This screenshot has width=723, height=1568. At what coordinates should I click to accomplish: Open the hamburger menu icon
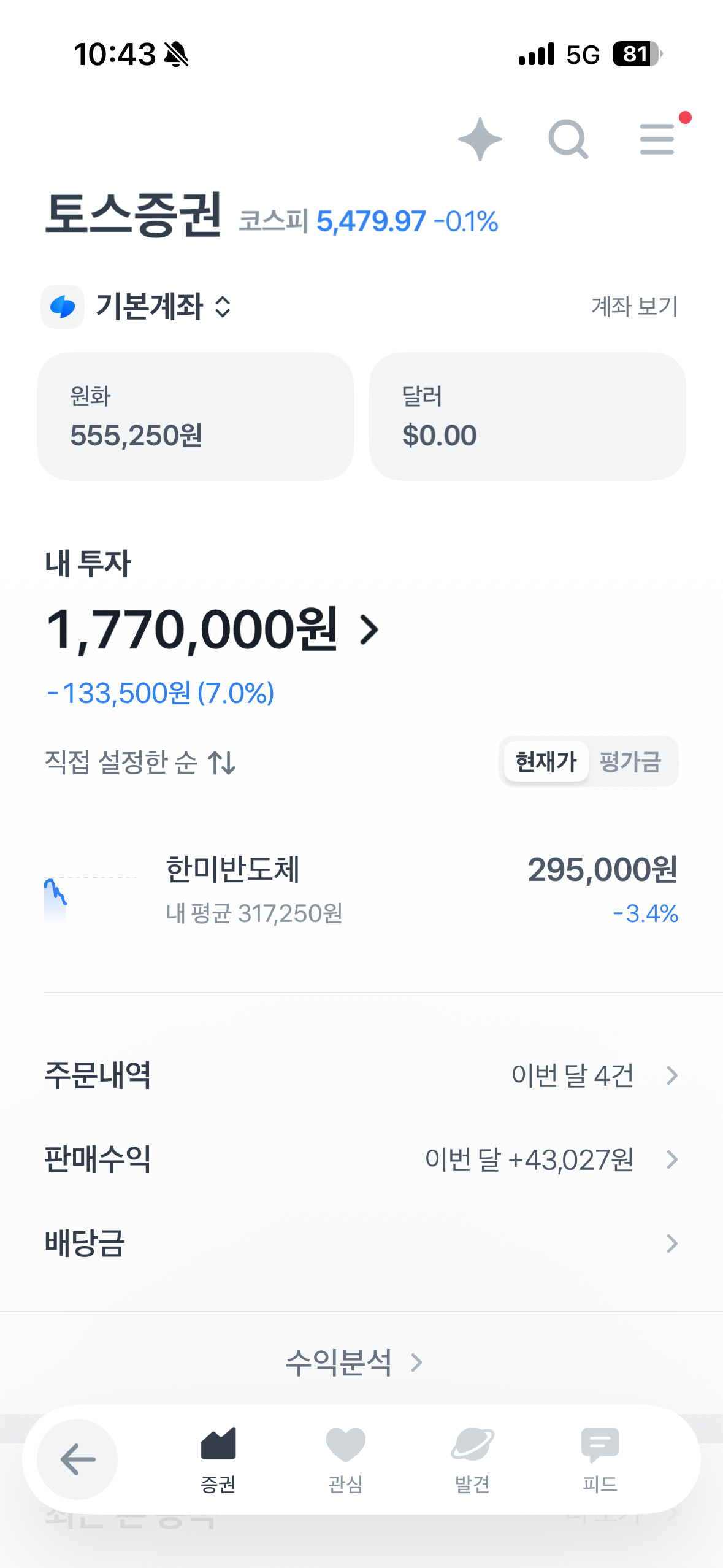coord(657,139)
